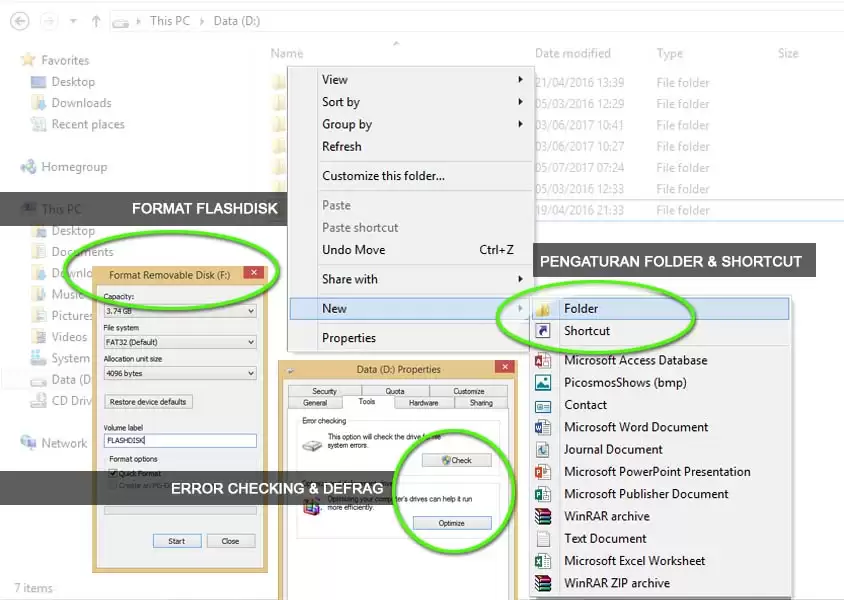844x600 pixels.
Task: Click the Microsoft Word Document icon
Action: (x=543, y=427)
